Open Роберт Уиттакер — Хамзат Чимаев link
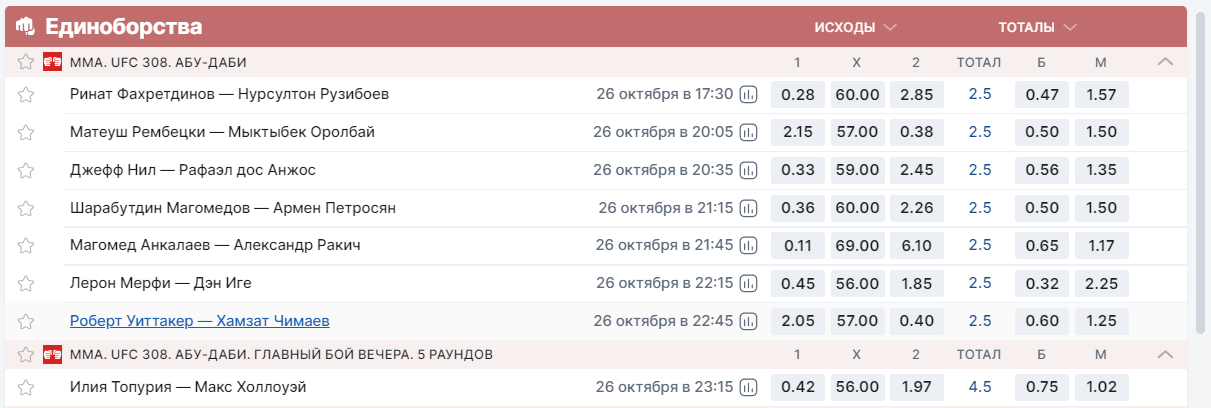 (x=200, y=321)
